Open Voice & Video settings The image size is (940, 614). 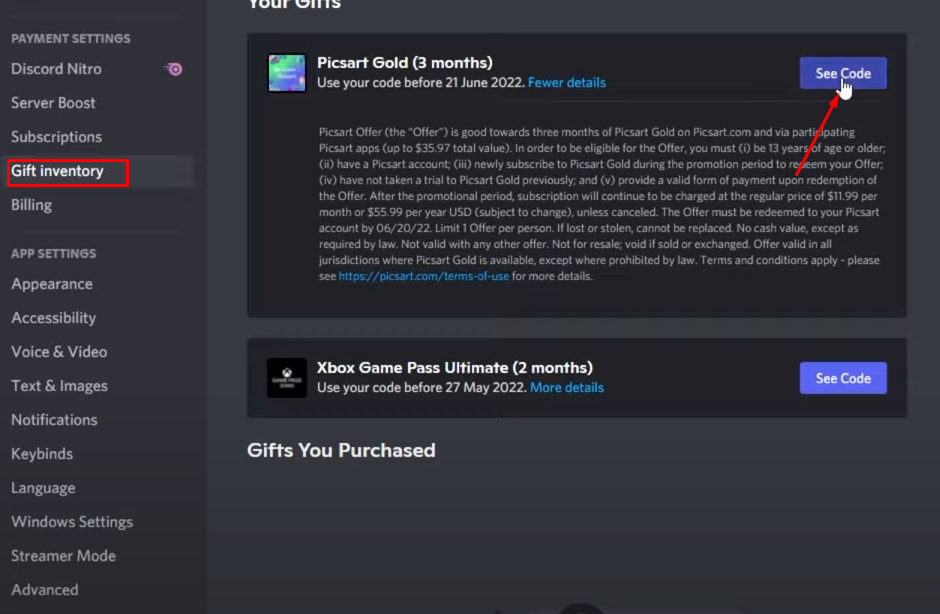pyautogui.click(x=59, y=352)
